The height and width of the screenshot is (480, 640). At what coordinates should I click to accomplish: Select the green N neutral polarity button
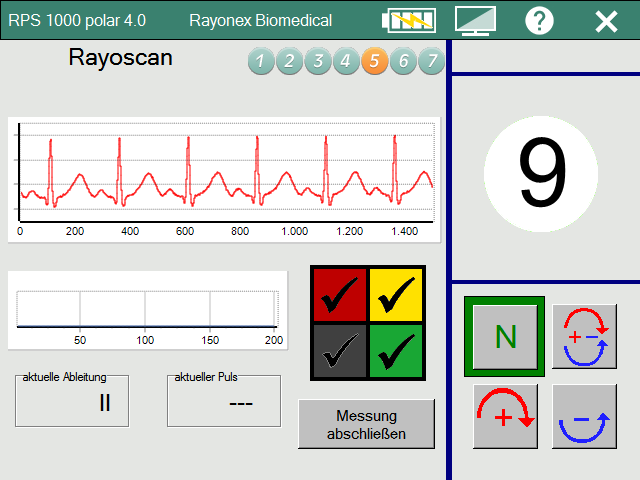click(505, 337)
